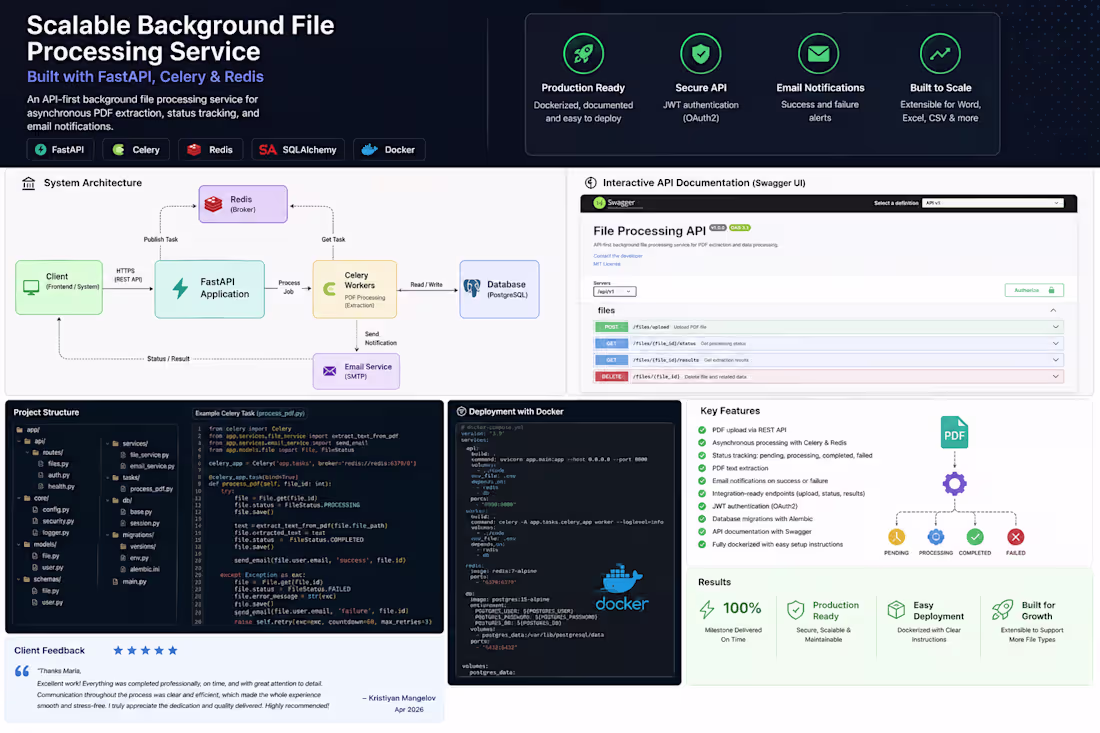Expand the DELETE /files/{file_id} endpoint chevron

coord(1055,377)
